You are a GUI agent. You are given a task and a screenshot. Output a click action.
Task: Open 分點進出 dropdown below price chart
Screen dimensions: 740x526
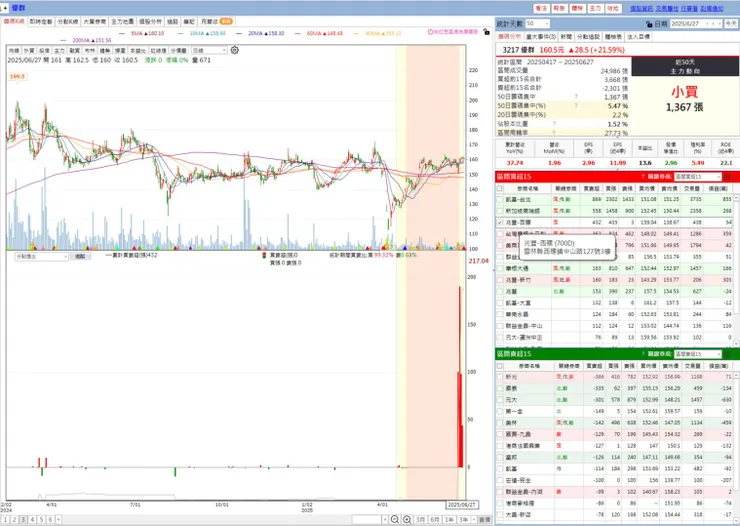[42, 256]
